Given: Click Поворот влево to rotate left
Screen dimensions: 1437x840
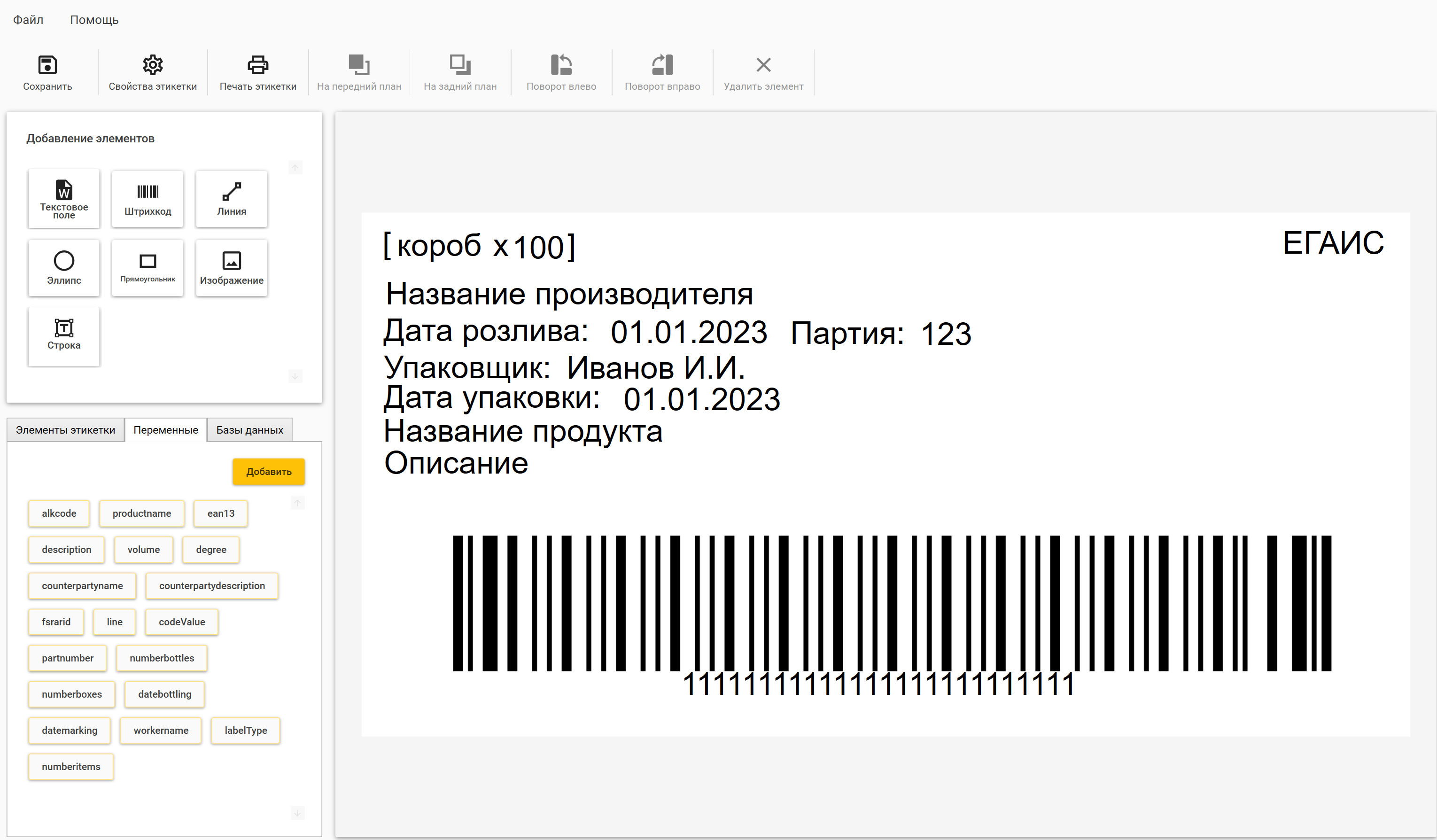Looking at the screenshot, I should (x=562, y=72).
